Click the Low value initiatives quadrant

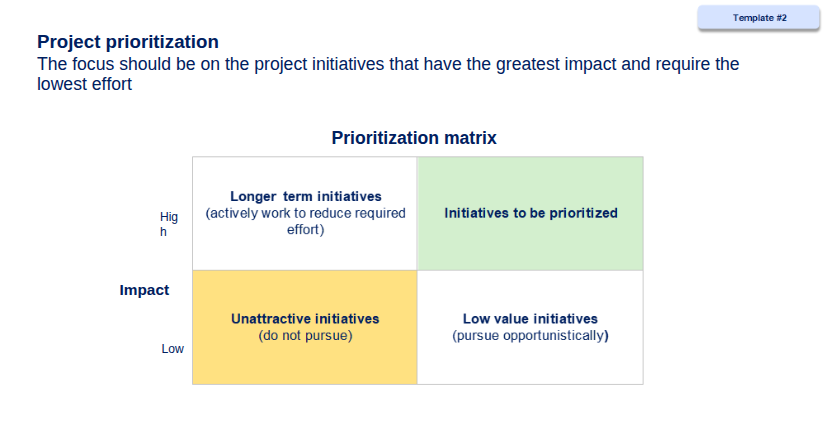tap(530, 327)
